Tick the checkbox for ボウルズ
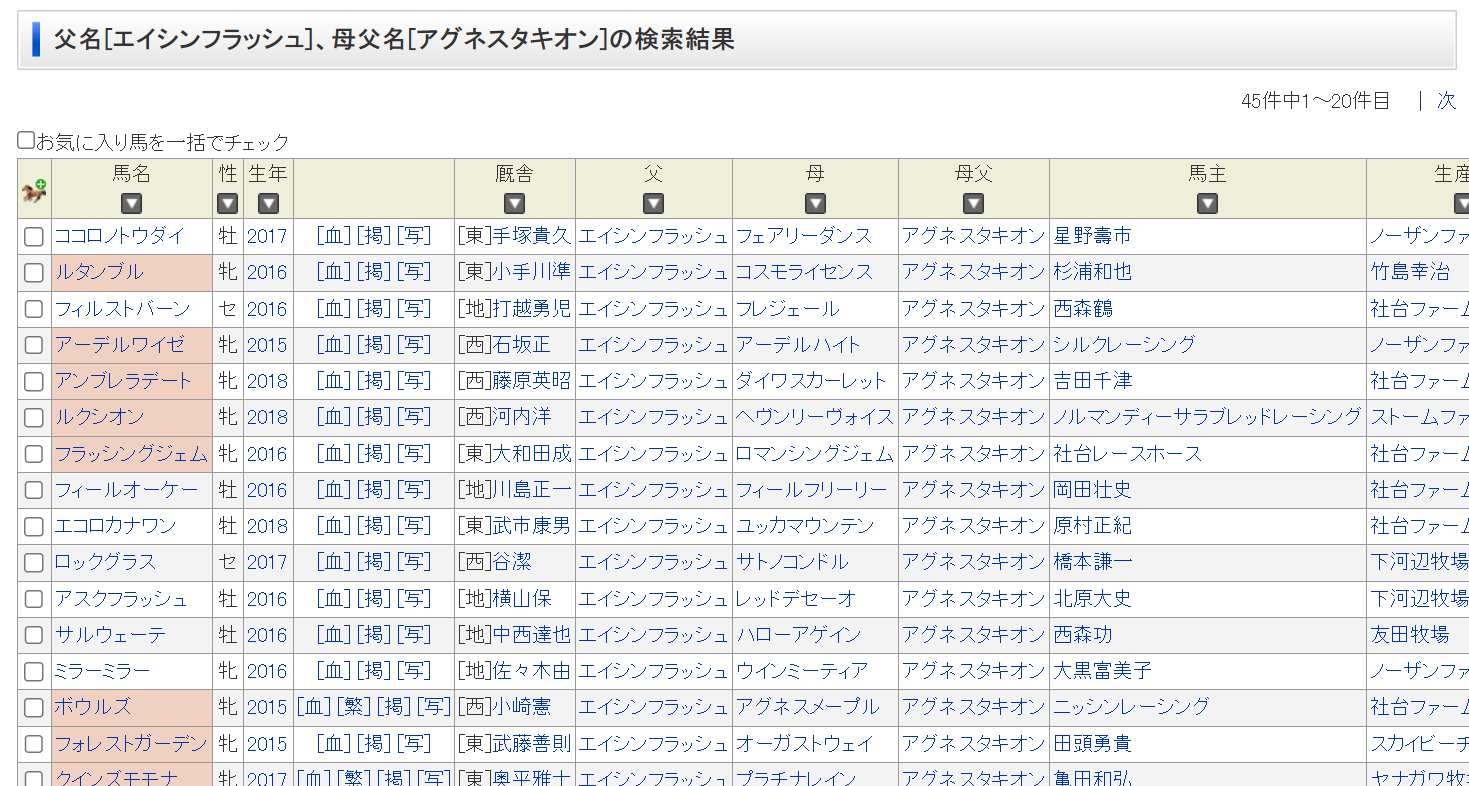1469x786 pixels. 34,708
